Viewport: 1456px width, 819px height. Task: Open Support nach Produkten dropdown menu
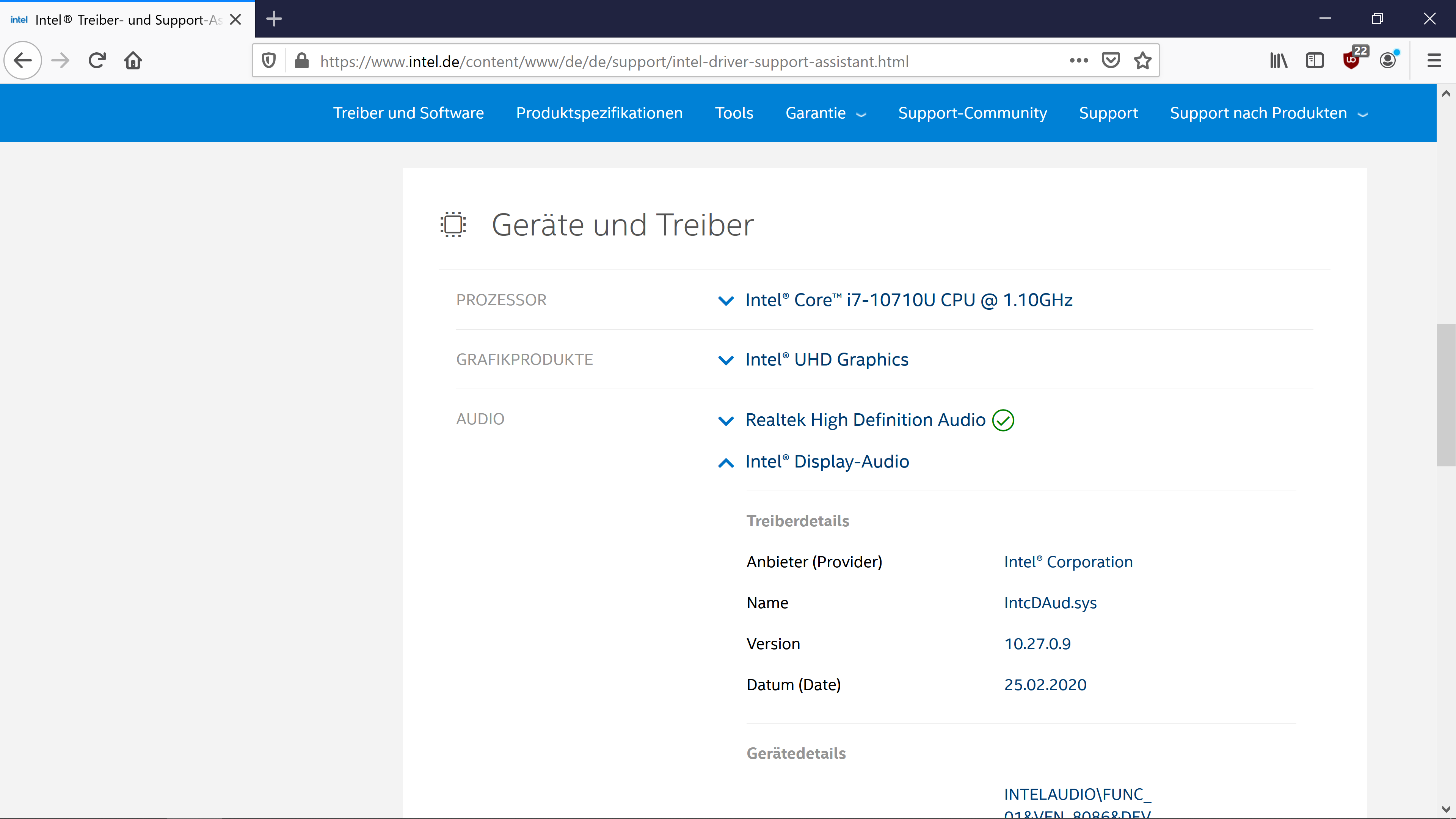(1268, 113)
